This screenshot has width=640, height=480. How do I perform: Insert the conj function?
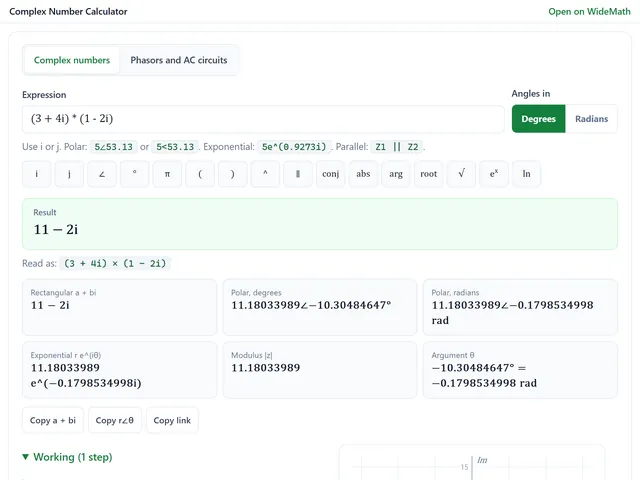point(331,174)
